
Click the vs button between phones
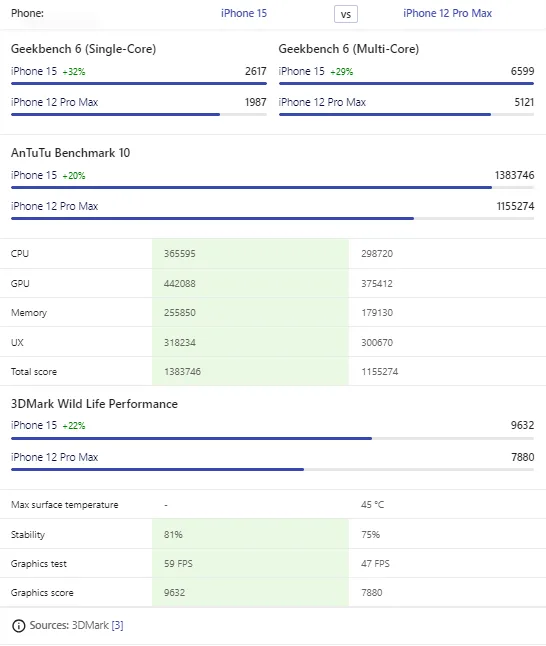(346, 14)
